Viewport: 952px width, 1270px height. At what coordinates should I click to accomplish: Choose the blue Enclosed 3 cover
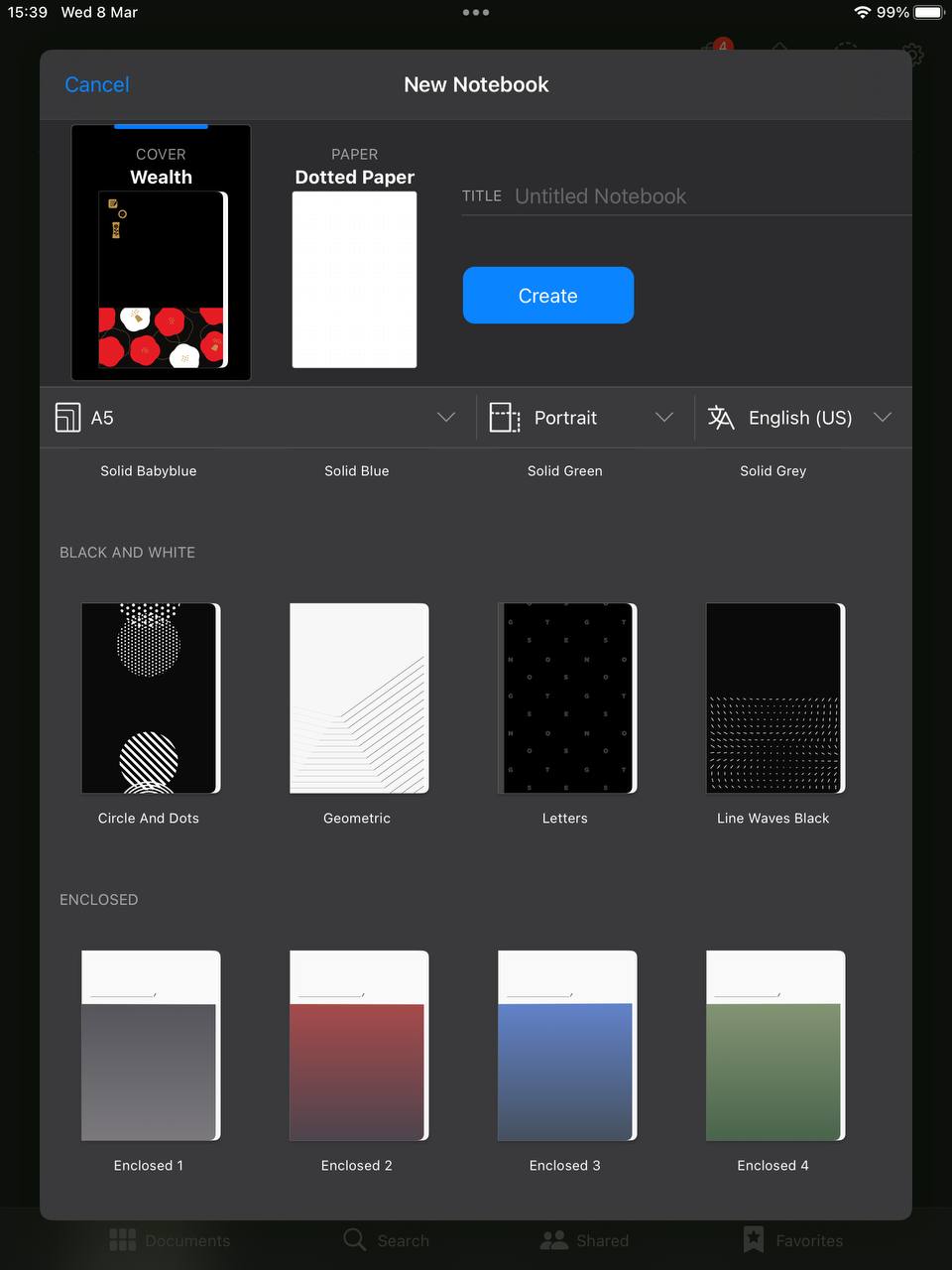[565, 1046]
